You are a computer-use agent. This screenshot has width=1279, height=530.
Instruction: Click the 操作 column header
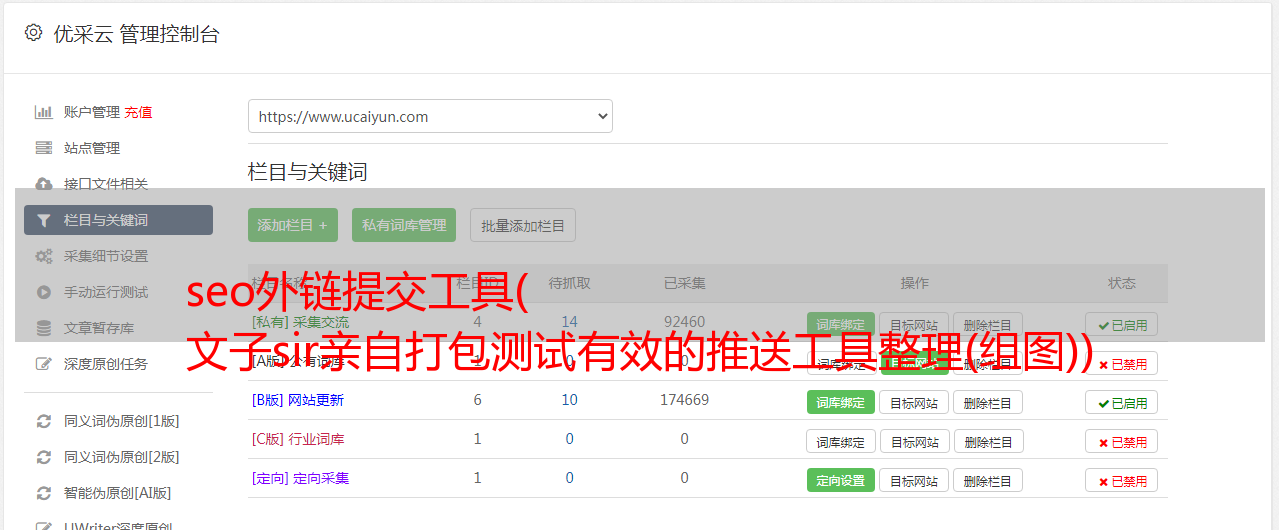914,283
